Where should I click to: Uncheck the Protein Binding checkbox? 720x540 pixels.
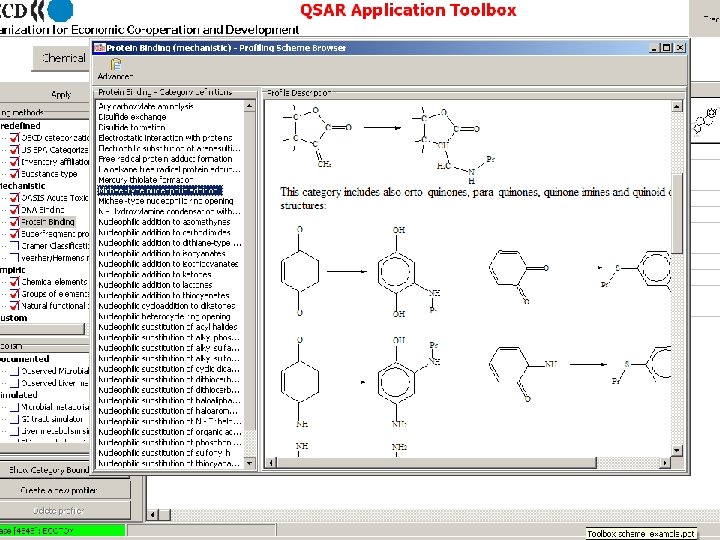(15, 222)
